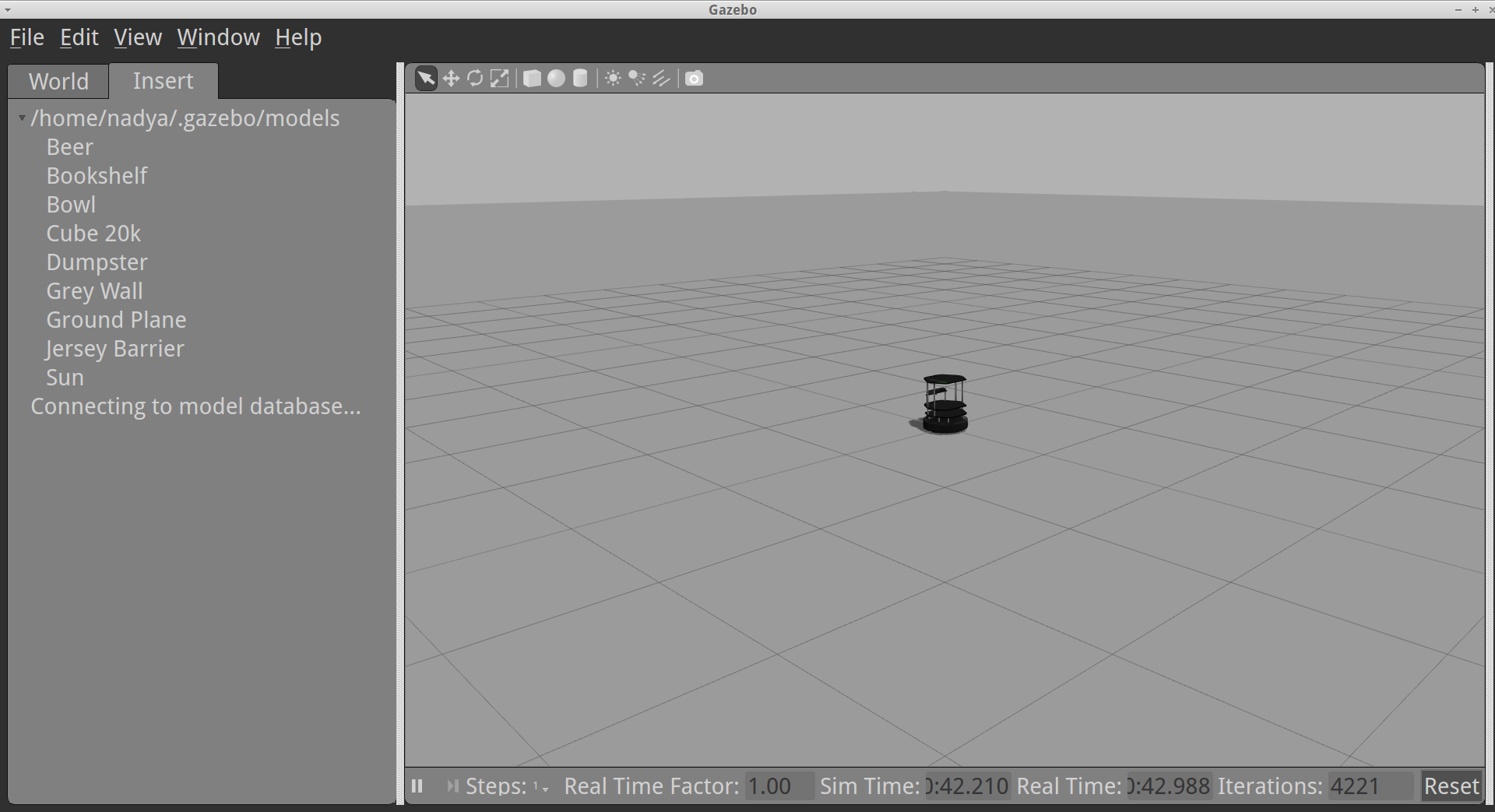
Task: Add a directional light
Action: point(661,79)
